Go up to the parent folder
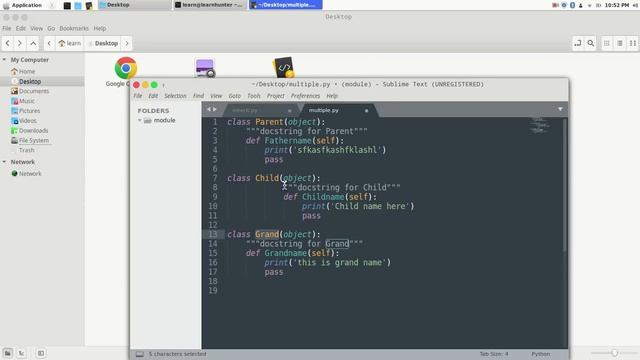 (x=33, y=43)
